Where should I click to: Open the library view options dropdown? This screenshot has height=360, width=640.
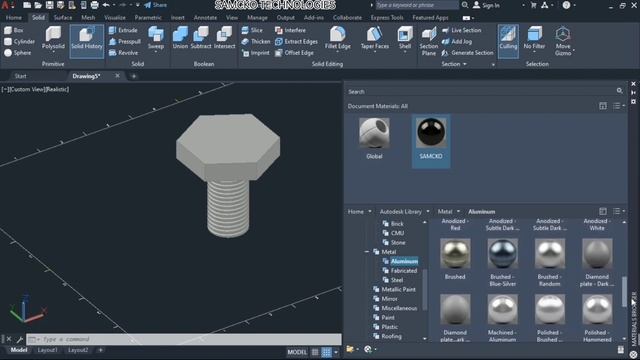tap(619, 211)
